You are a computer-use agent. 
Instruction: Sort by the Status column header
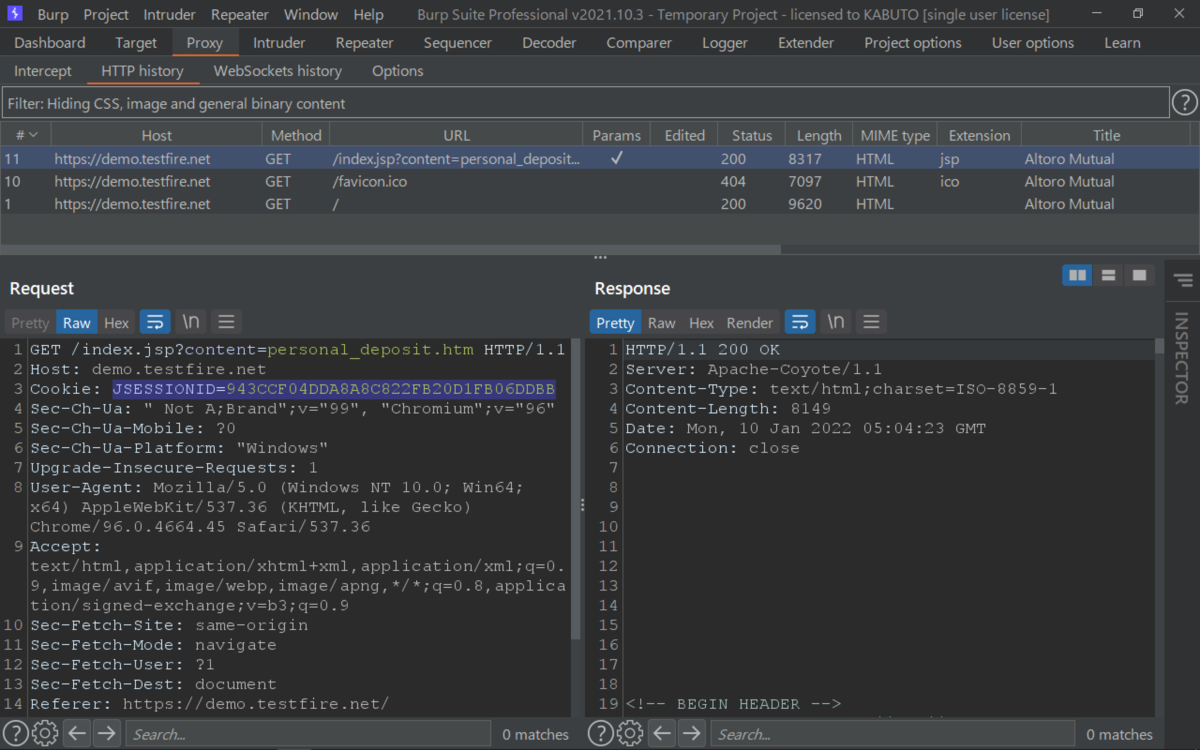tap(752, 135)
